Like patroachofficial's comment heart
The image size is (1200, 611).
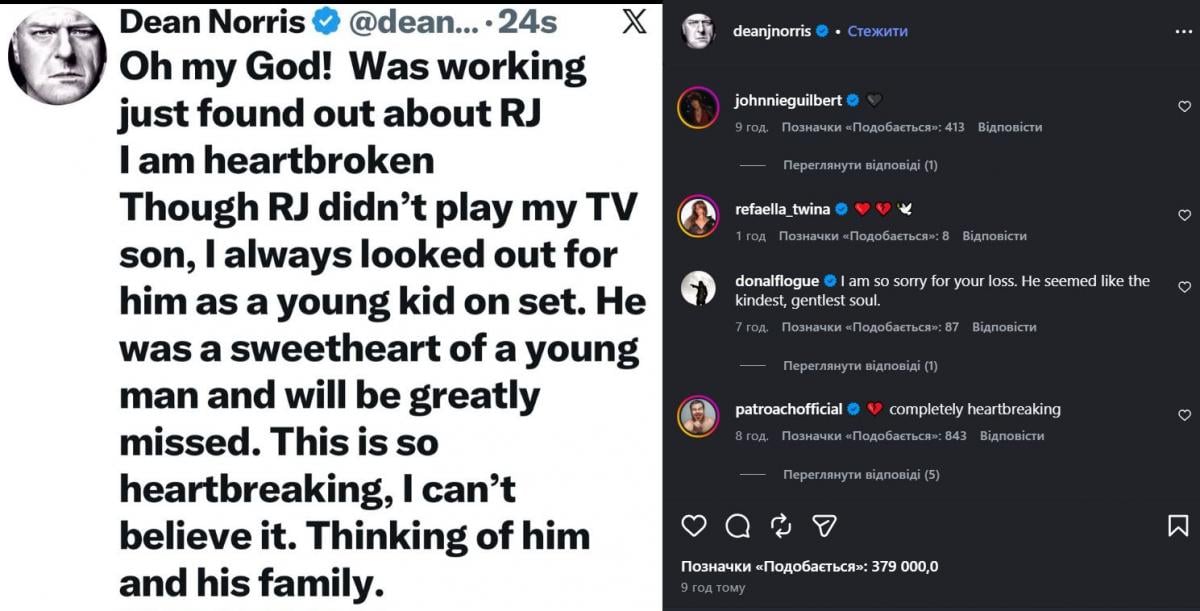pyautogui.click(x=1185, y=415)
